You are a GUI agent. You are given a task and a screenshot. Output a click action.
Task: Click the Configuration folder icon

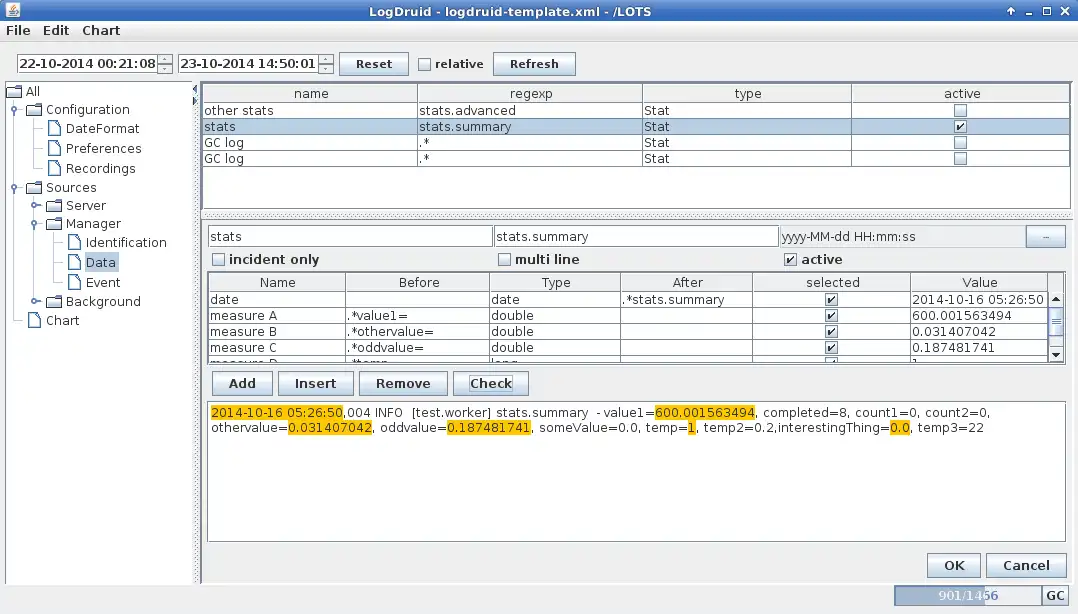point(34,110)
